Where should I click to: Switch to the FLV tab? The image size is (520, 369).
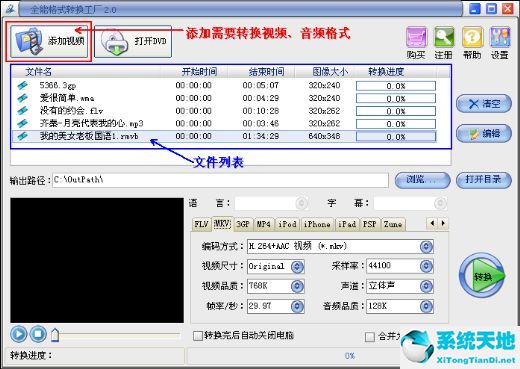[x=201, y=224]
